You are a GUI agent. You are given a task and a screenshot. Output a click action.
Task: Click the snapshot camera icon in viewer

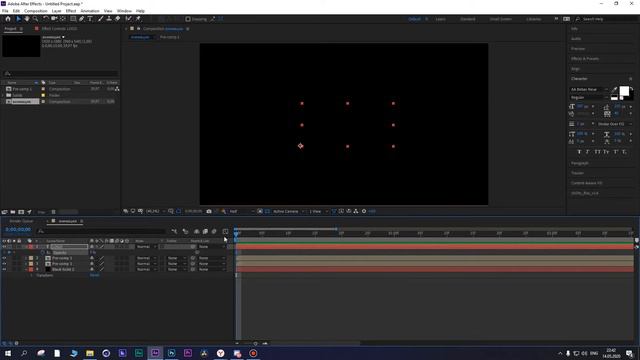click(209, 211)
